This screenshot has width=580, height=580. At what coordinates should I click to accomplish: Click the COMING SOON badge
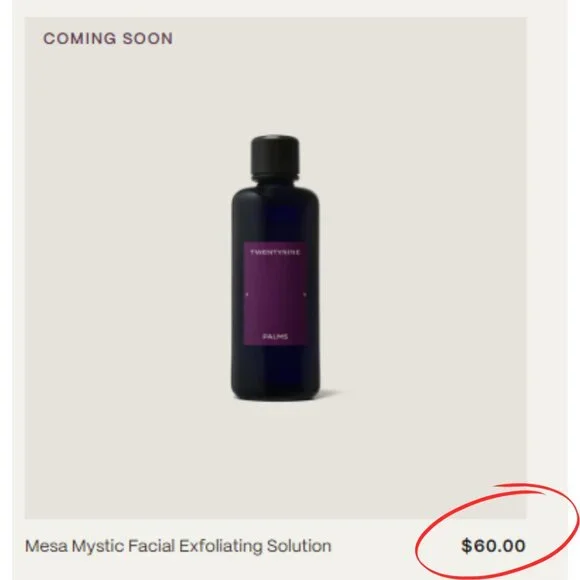point(108,38)
